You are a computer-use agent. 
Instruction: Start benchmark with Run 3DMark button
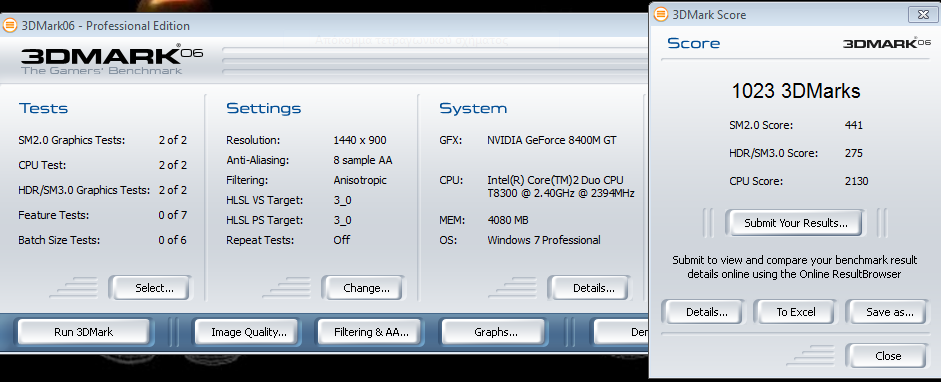[83, 332]
